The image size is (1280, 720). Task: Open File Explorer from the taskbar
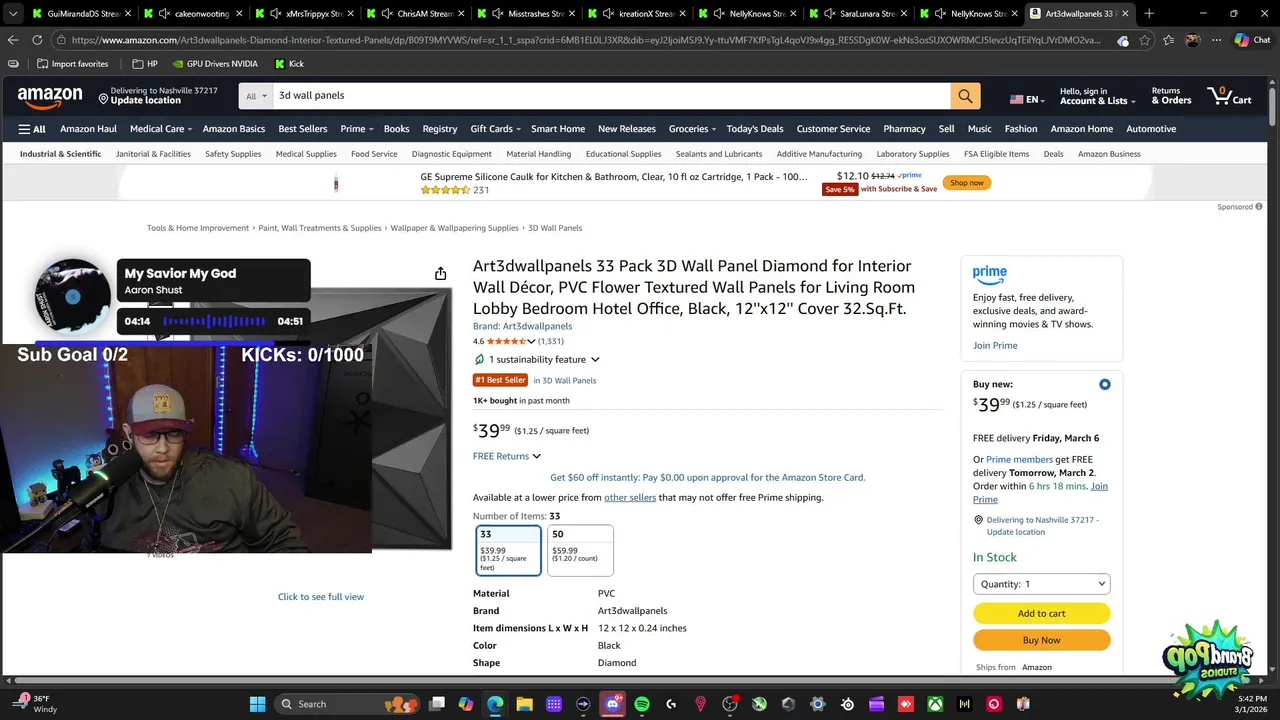point(524,704)
